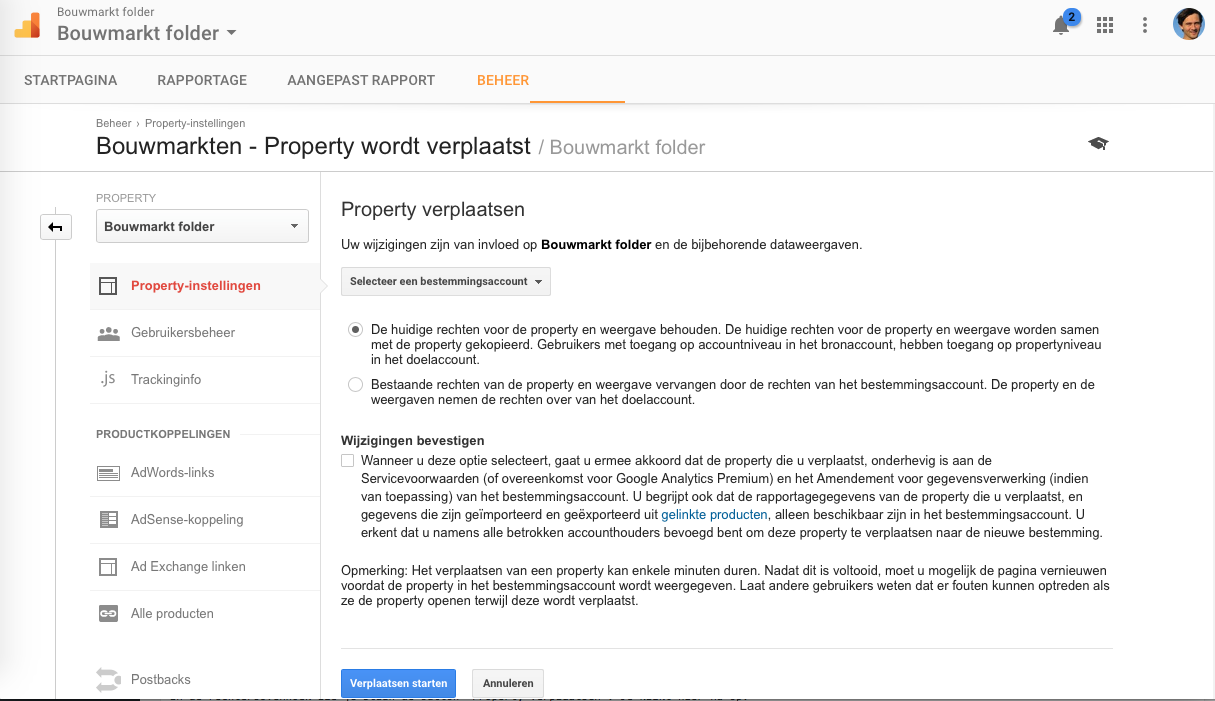Click the AdSense-koppeling icon
Viewport: 1215px width, 701px height.
(x=109, y=520)
